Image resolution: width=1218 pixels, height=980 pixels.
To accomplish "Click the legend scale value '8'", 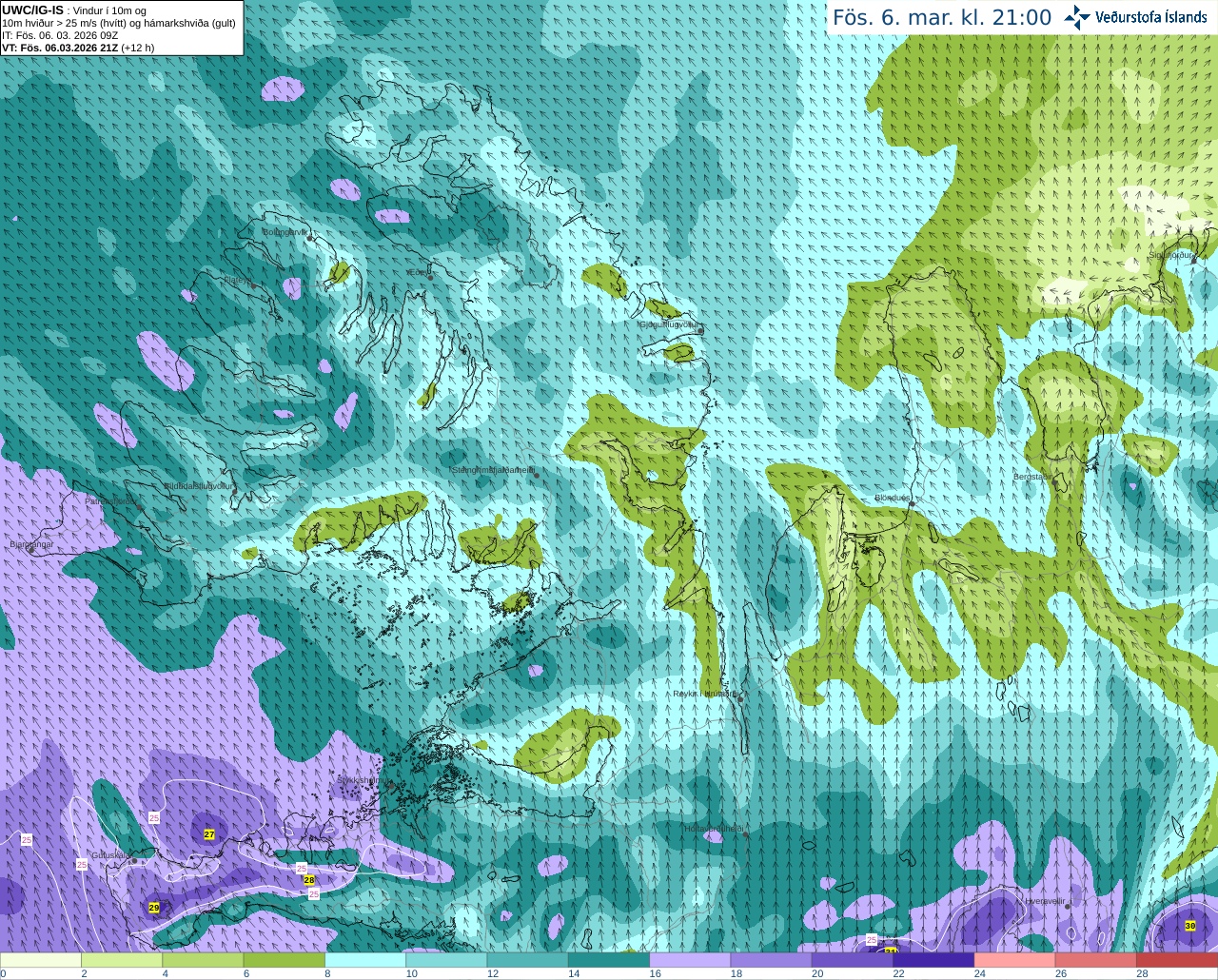I will (328, 973).
